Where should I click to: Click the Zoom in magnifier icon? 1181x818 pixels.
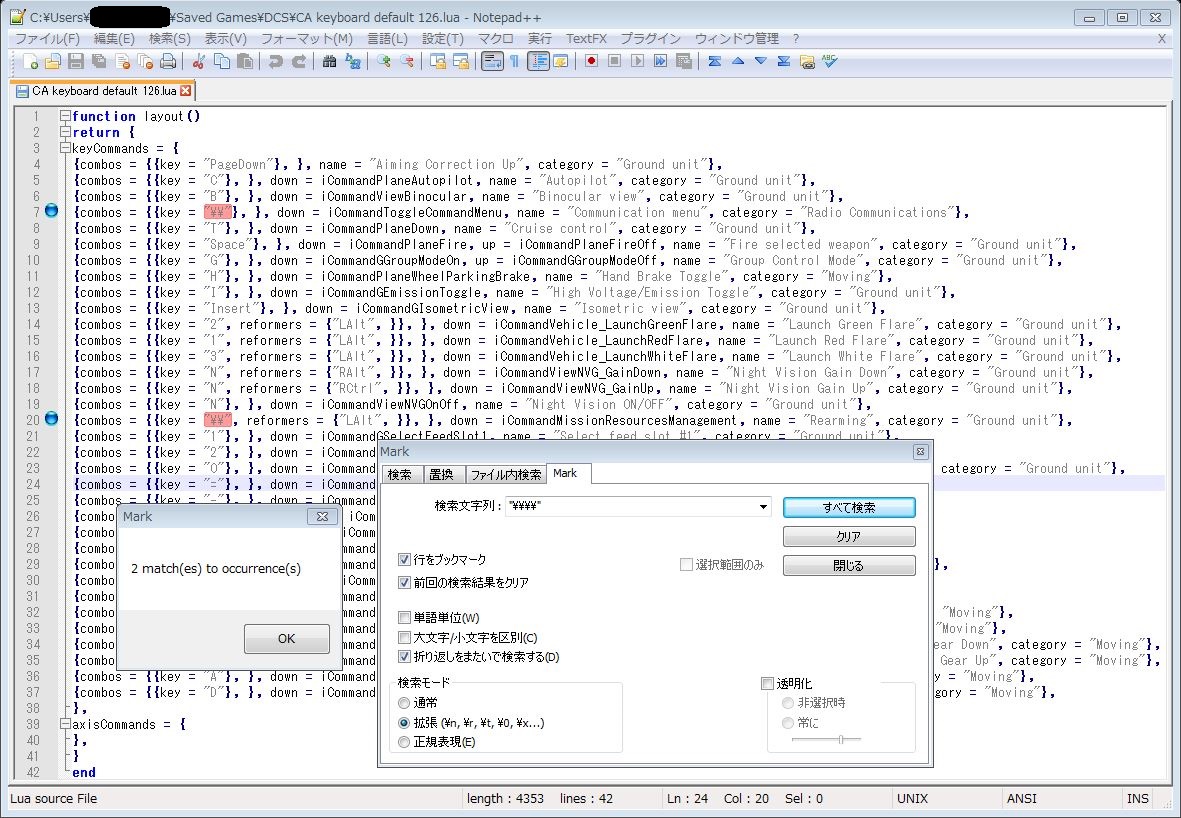click(x=383, y=62)
